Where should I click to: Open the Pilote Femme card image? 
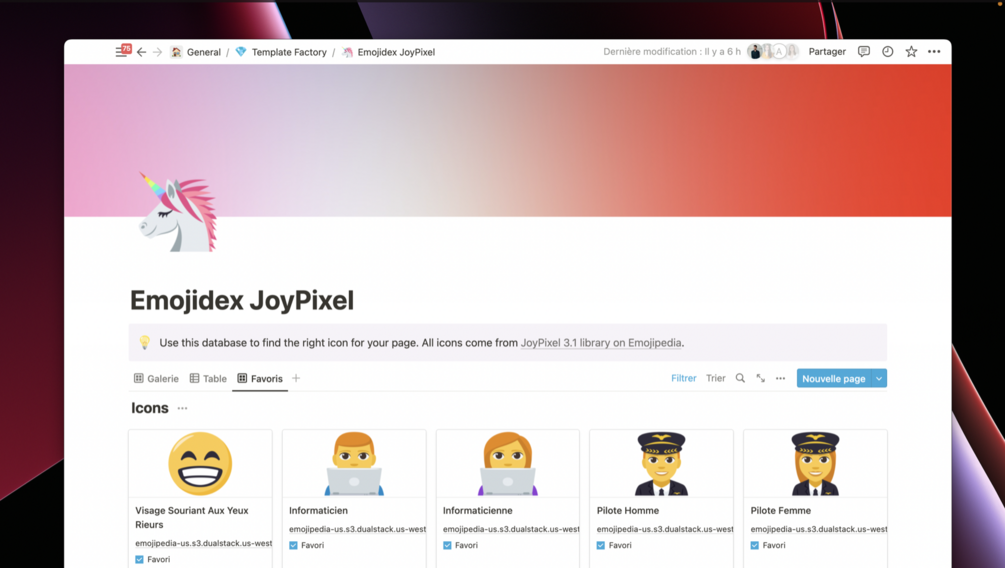click(x=815, y=464)
